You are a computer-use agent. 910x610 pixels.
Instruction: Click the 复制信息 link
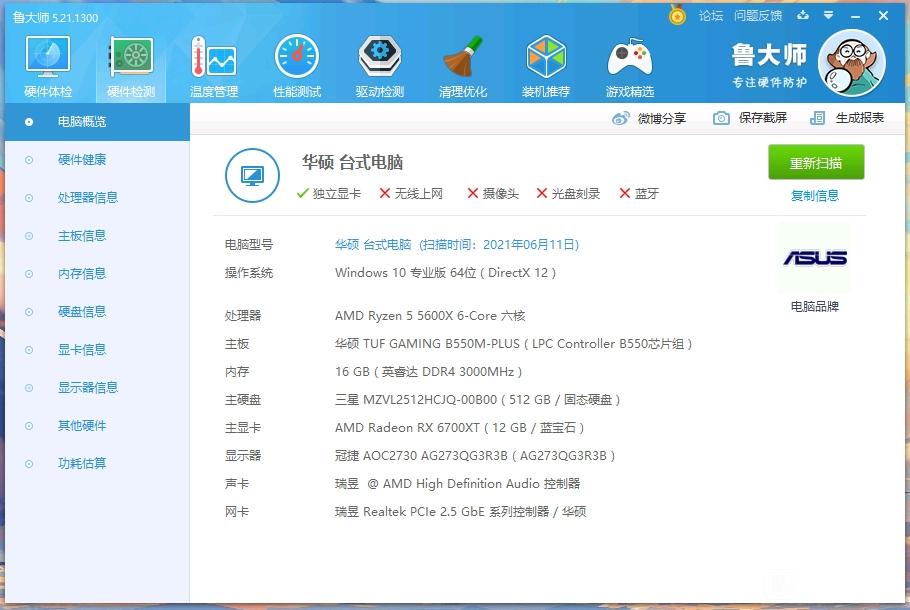click(x=815, y=196)
